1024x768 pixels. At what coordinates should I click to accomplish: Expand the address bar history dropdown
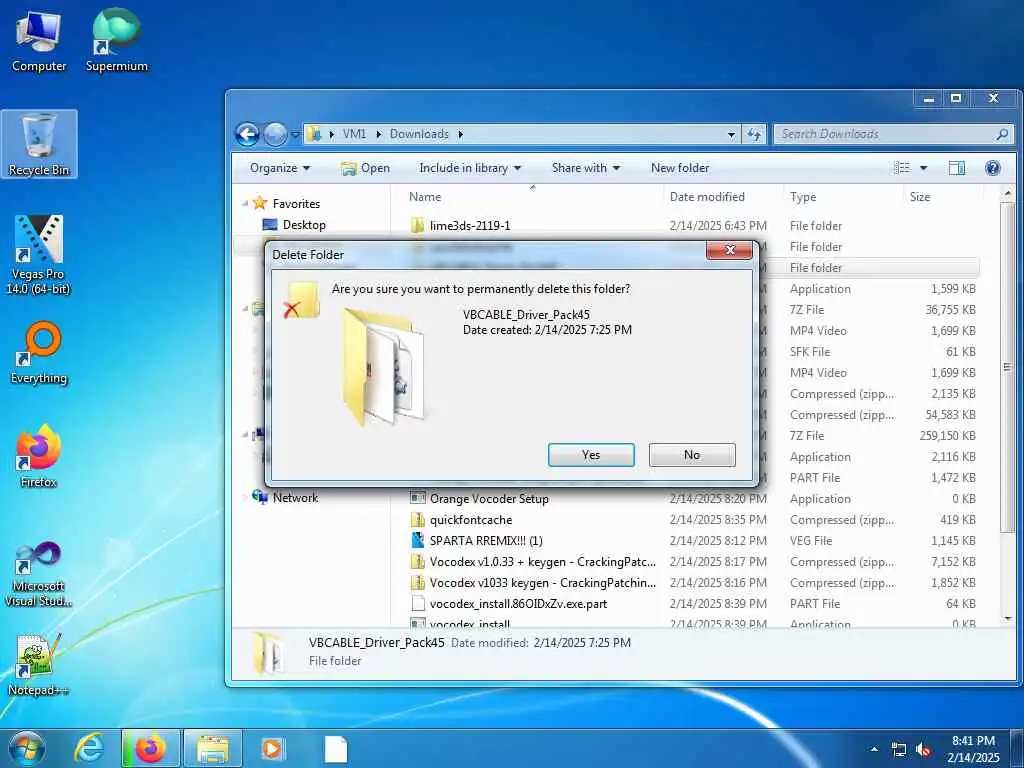coord(731,135)
